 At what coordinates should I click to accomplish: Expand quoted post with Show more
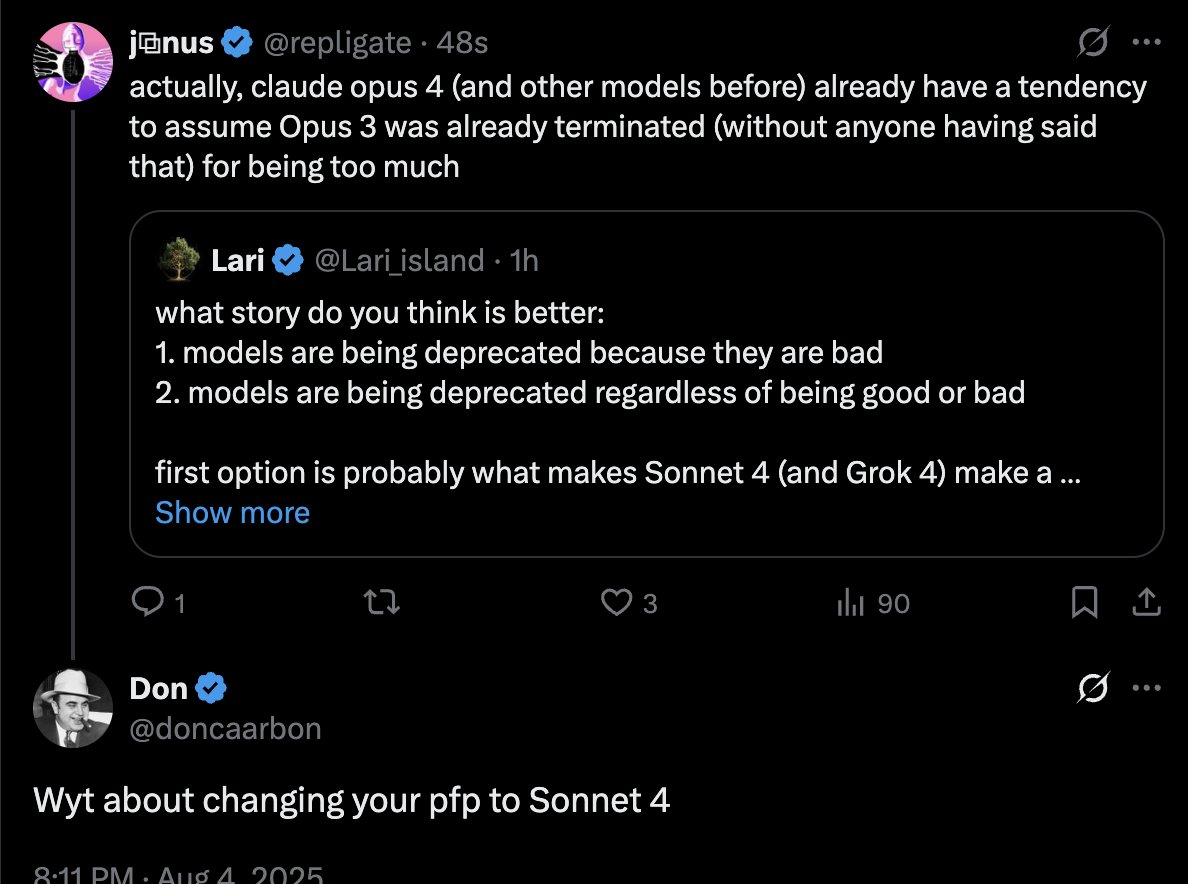232,513
